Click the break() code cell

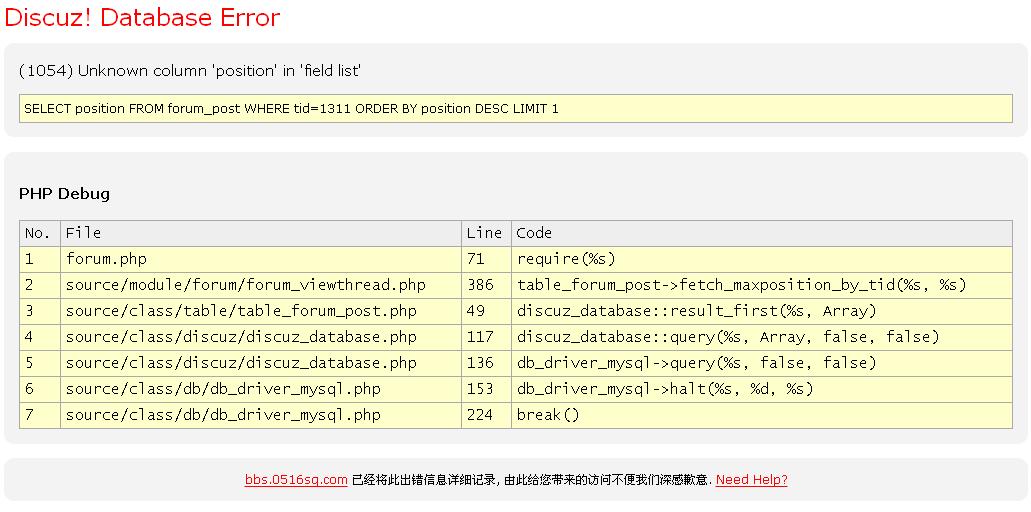point(548,415)
